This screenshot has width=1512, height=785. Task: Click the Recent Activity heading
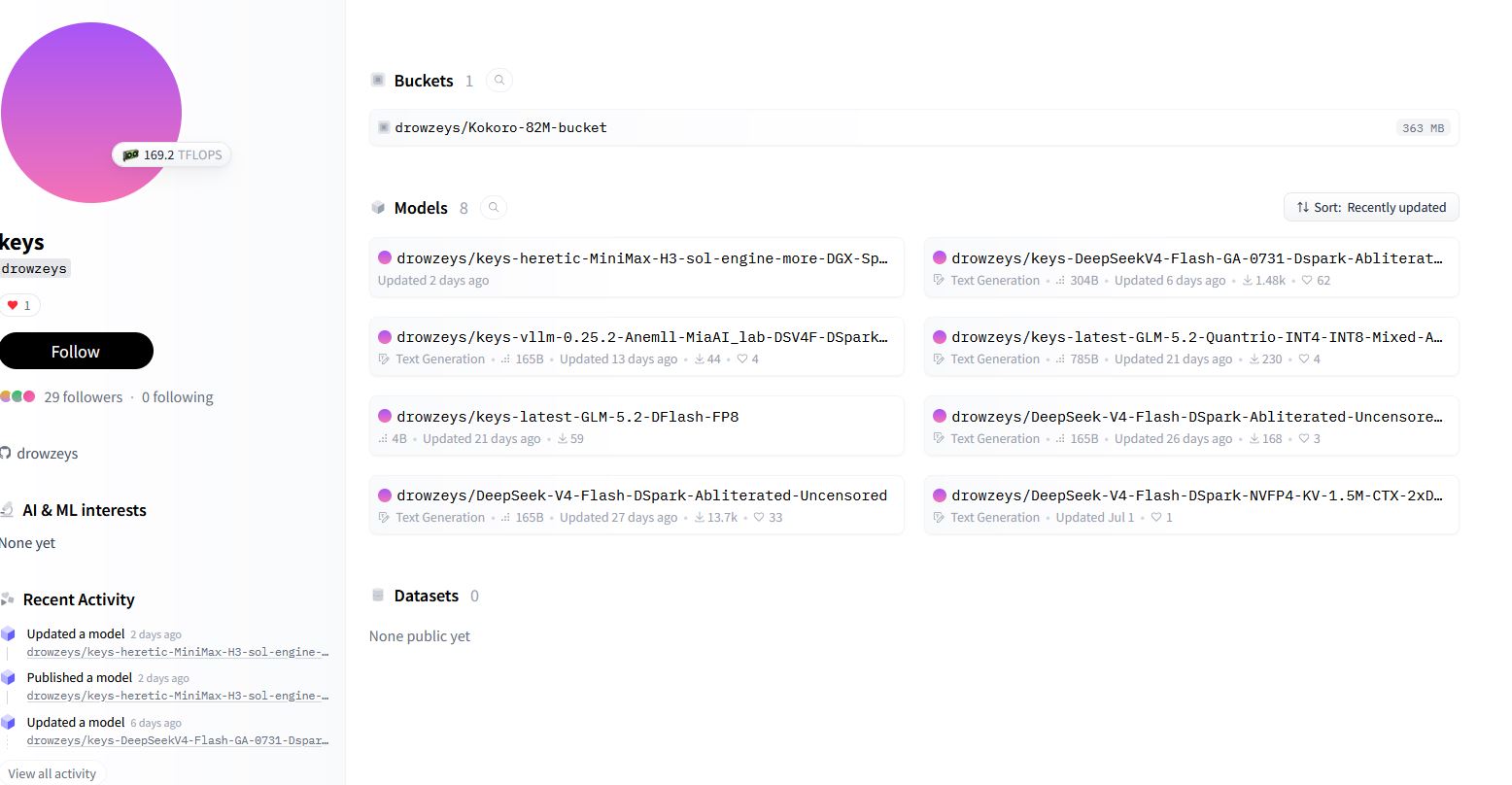point(79,599)
